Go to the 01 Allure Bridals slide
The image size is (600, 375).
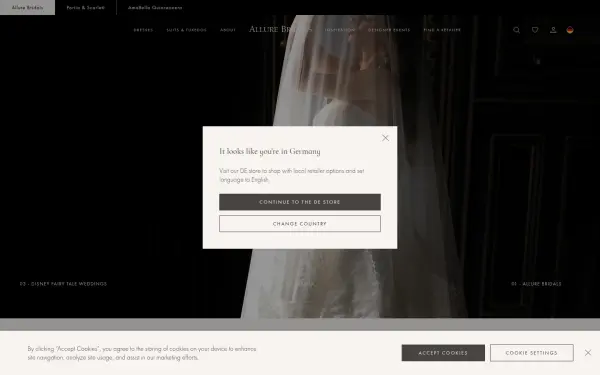(x=536, y=284)
